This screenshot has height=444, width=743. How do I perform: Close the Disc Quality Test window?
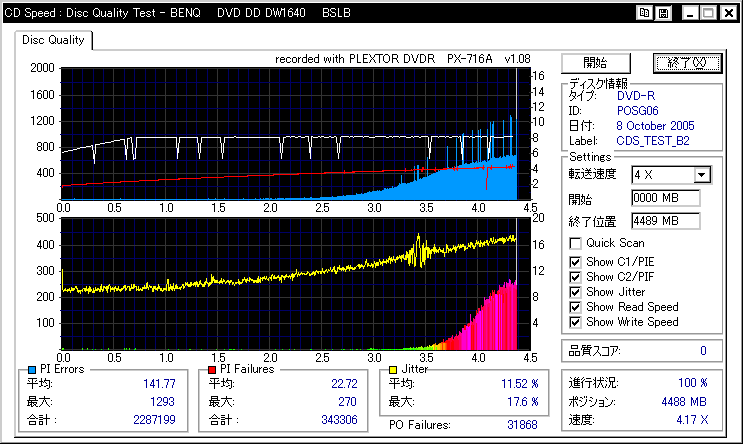[727, 13]
